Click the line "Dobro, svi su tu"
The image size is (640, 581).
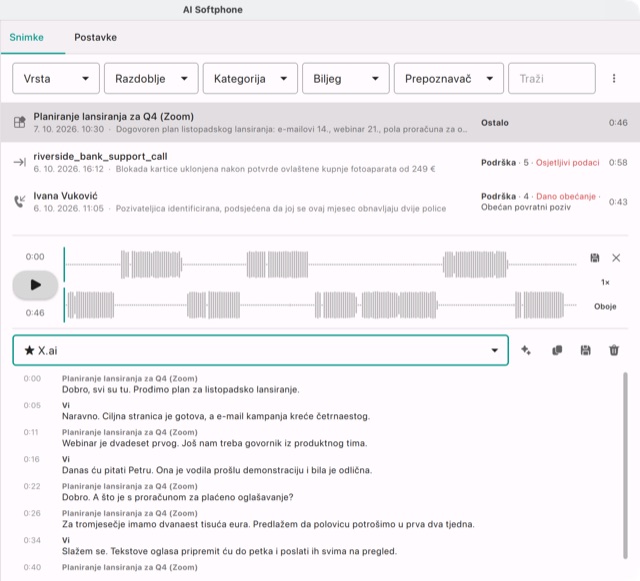[180, 390]
